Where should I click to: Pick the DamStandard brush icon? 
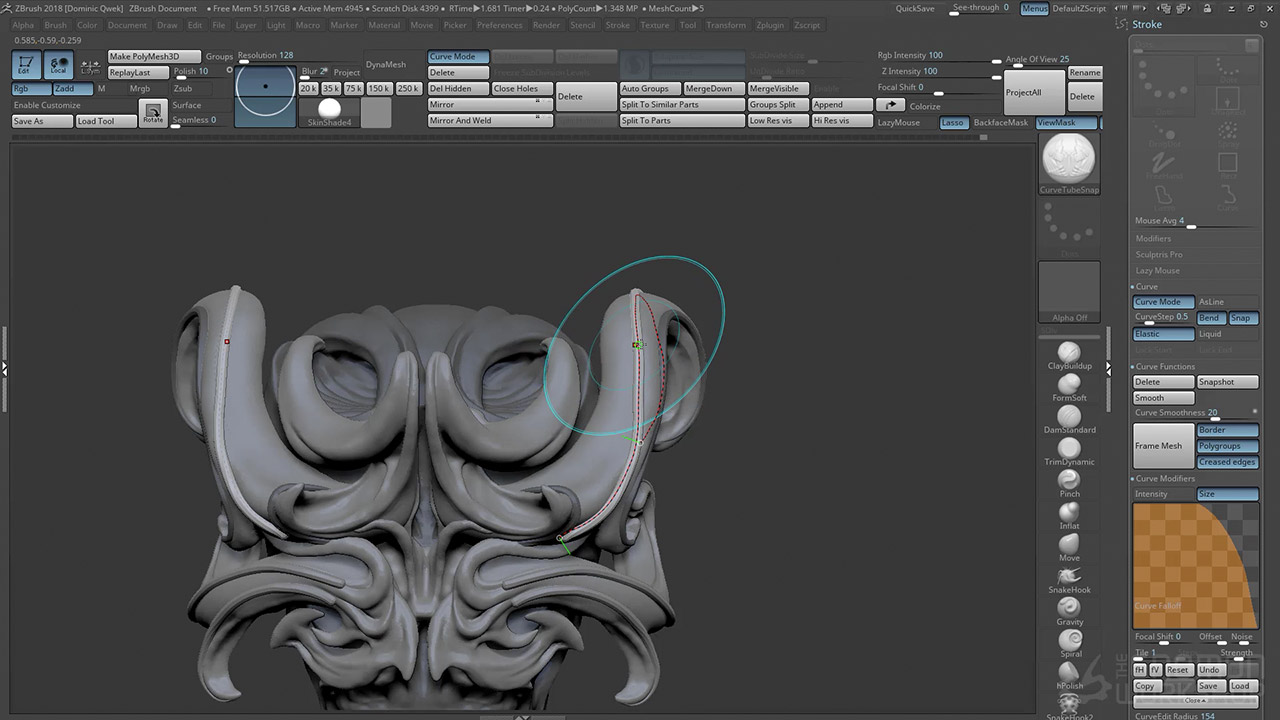coord(1069,416)
